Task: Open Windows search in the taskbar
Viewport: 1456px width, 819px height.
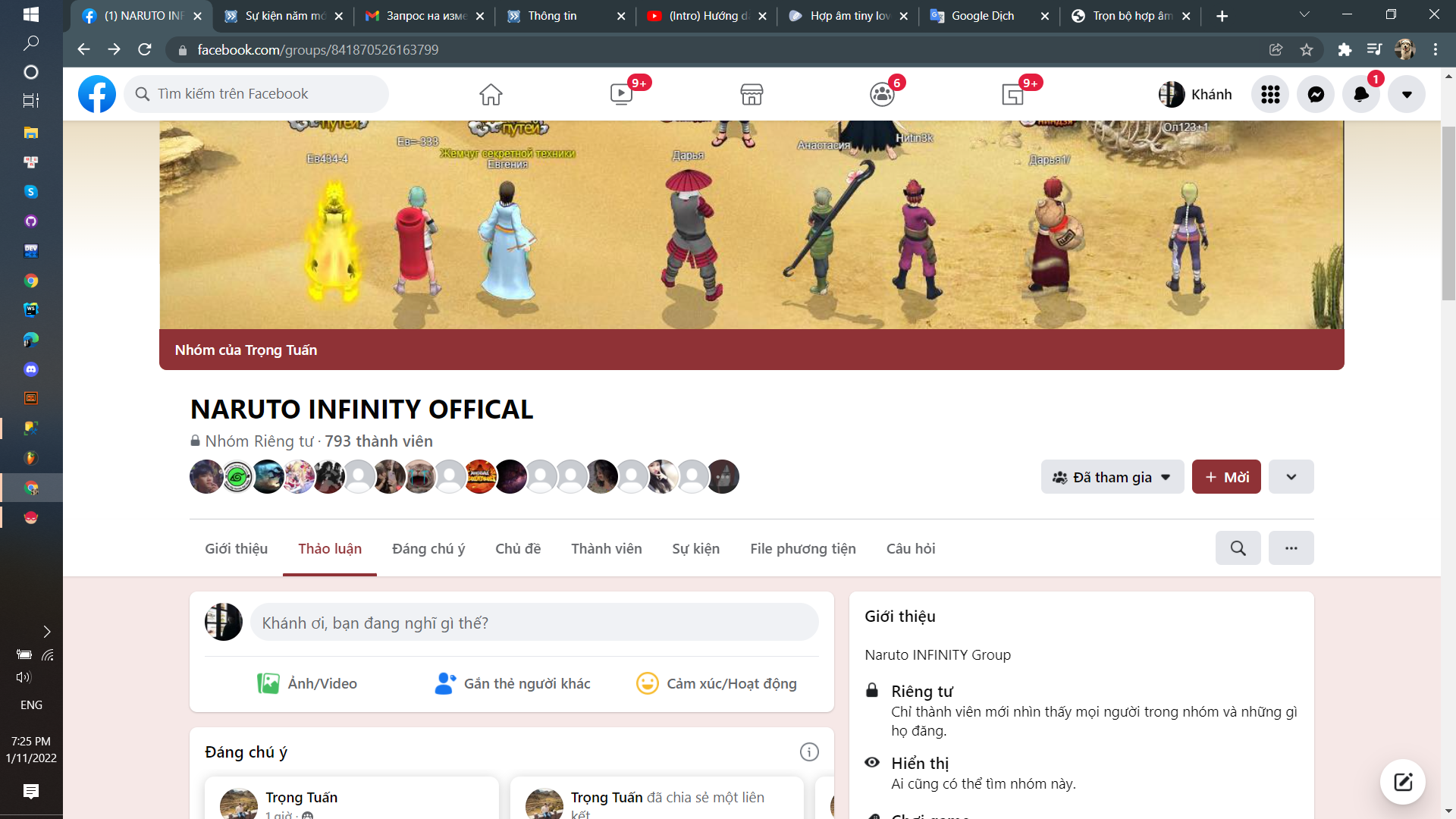Action: point(31,43)
